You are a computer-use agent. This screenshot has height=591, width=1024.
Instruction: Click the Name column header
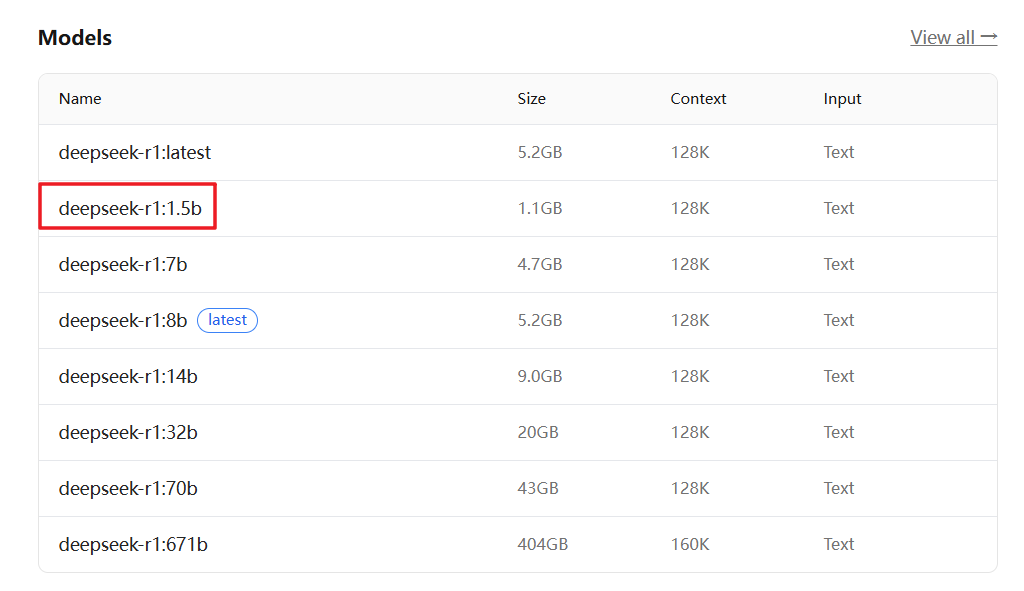pos(80,99)
